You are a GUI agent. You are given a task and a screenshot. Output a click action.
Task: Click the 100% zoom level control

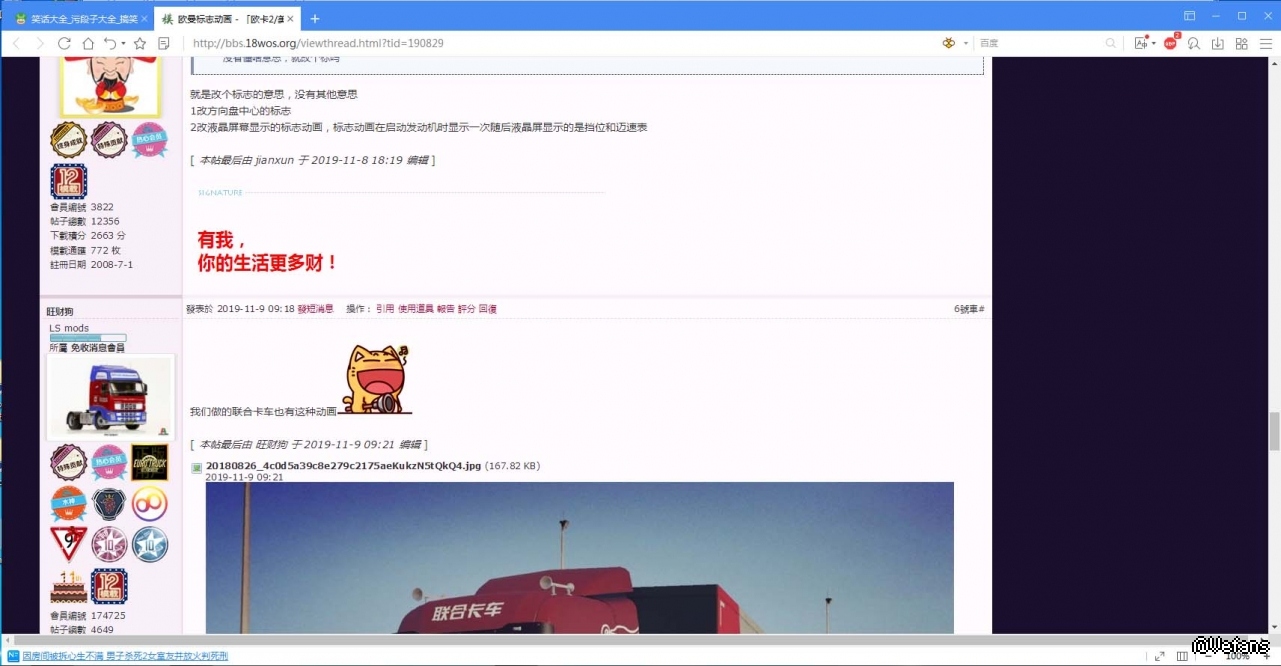pyautogui.click(x=1237, y=656)
